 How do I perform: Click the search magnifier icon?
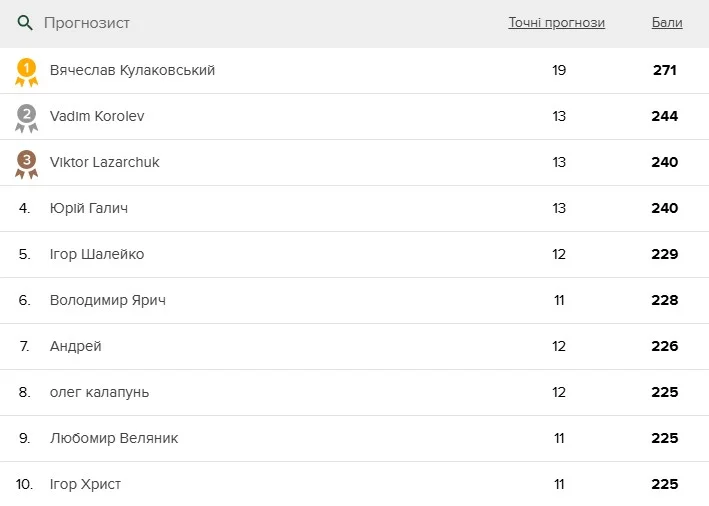coord(26,23)
